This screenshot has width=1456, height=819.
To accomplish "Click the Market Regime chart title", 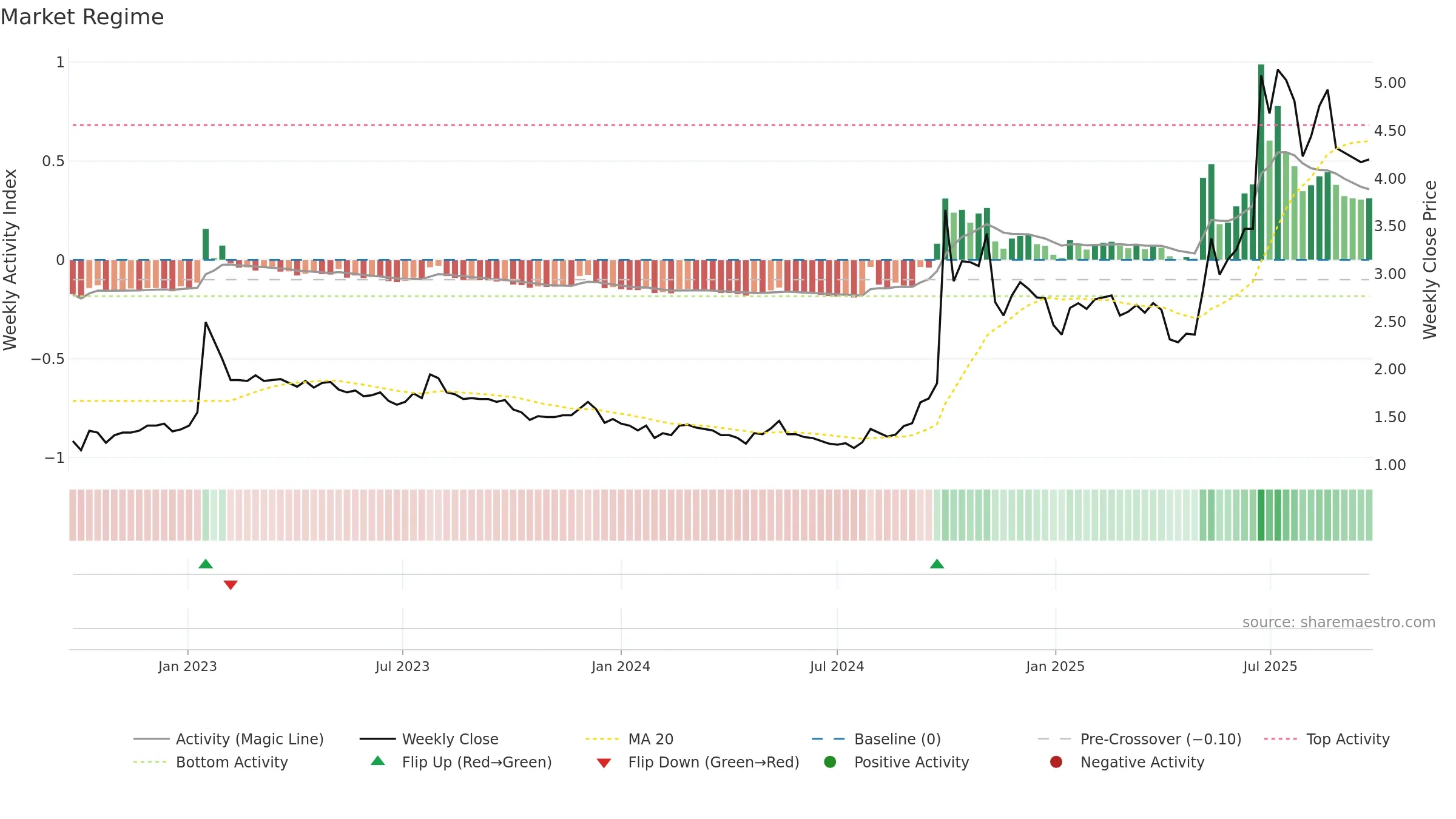I will pos(82,17).
